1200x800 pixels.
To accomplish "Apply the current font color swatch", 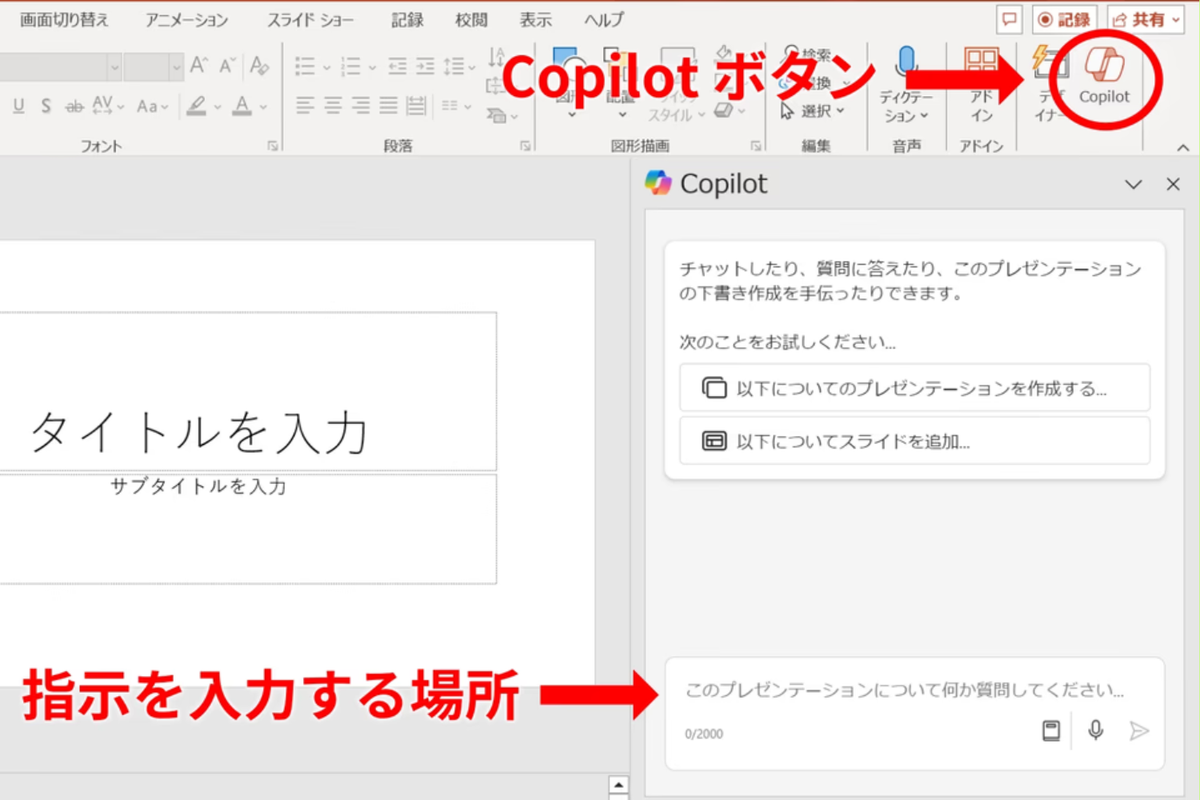I will pyautogui.click(x=241, y=105).
